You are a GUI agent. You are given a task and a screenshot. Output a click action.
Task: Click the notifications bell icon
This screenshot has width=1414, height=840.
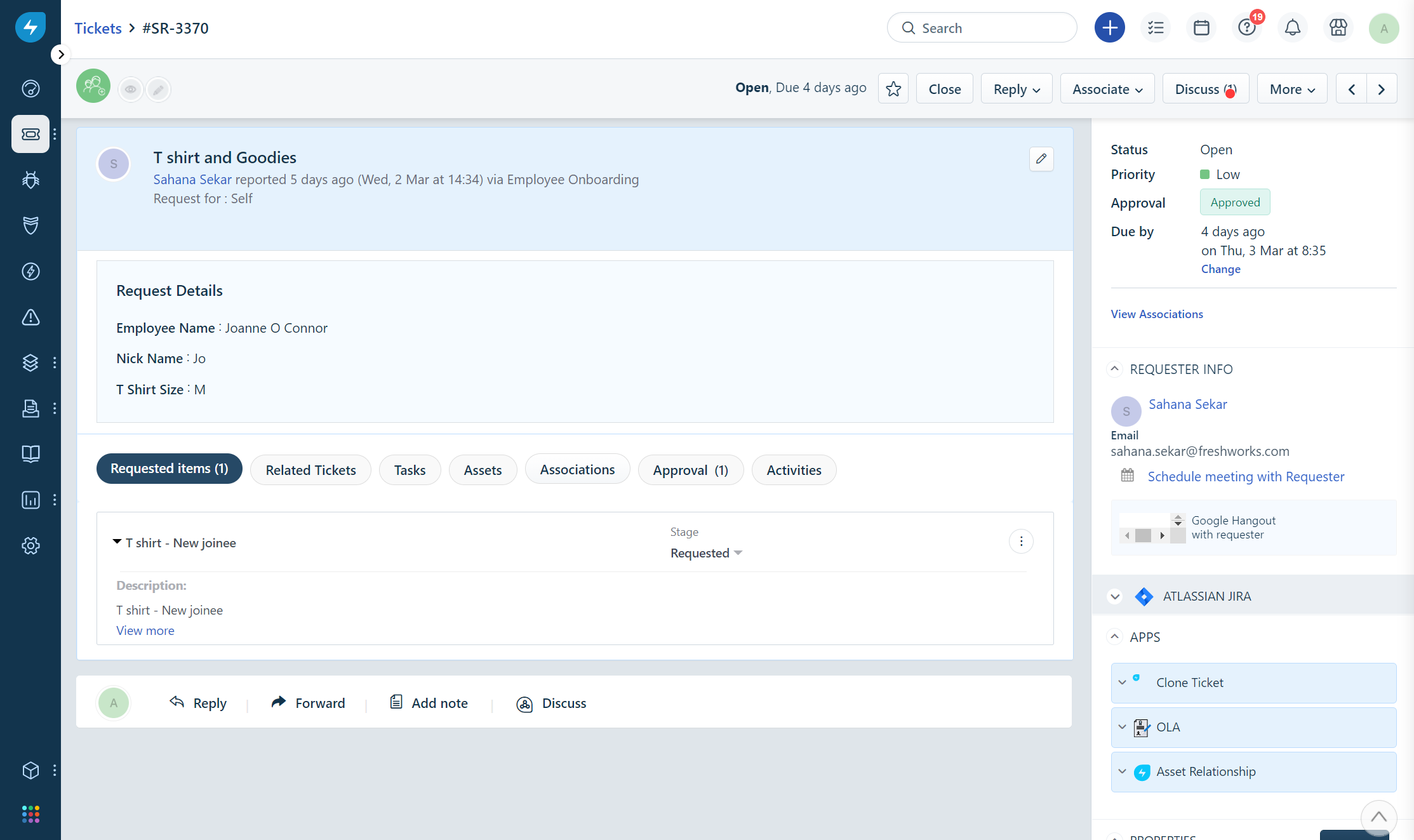pos(1292,28)
